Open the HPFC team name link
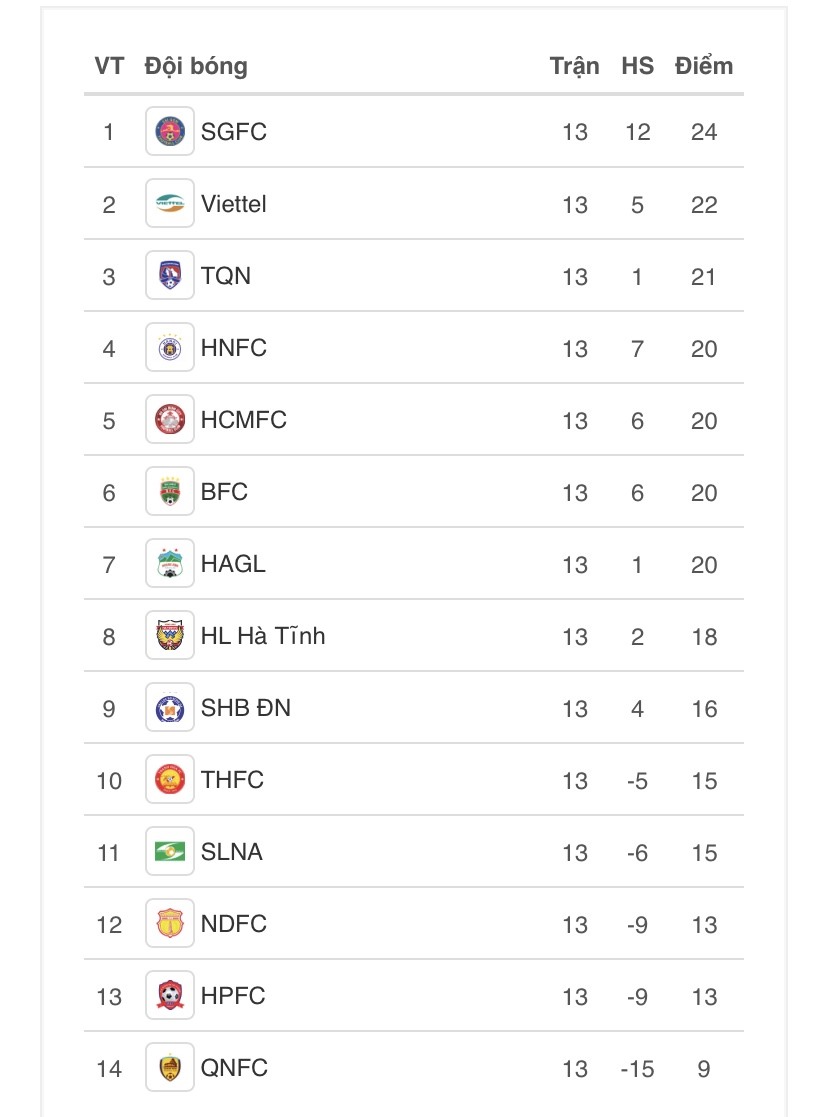Screen dimensions: 828x1117 (233, 996)
